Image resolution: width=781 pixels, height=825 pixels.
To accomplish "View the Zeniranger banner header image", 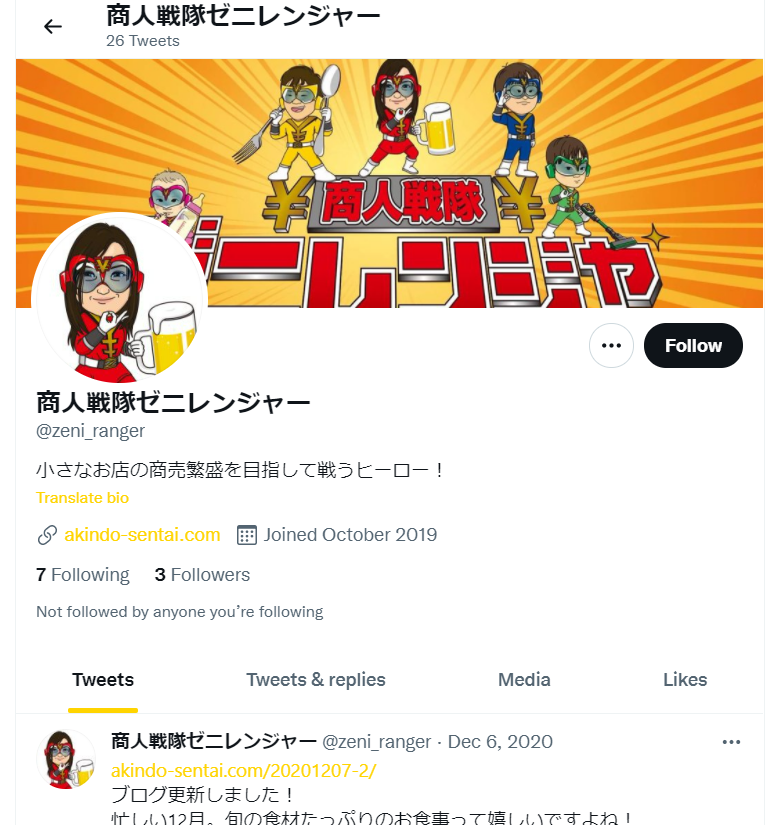I will 389,183.
